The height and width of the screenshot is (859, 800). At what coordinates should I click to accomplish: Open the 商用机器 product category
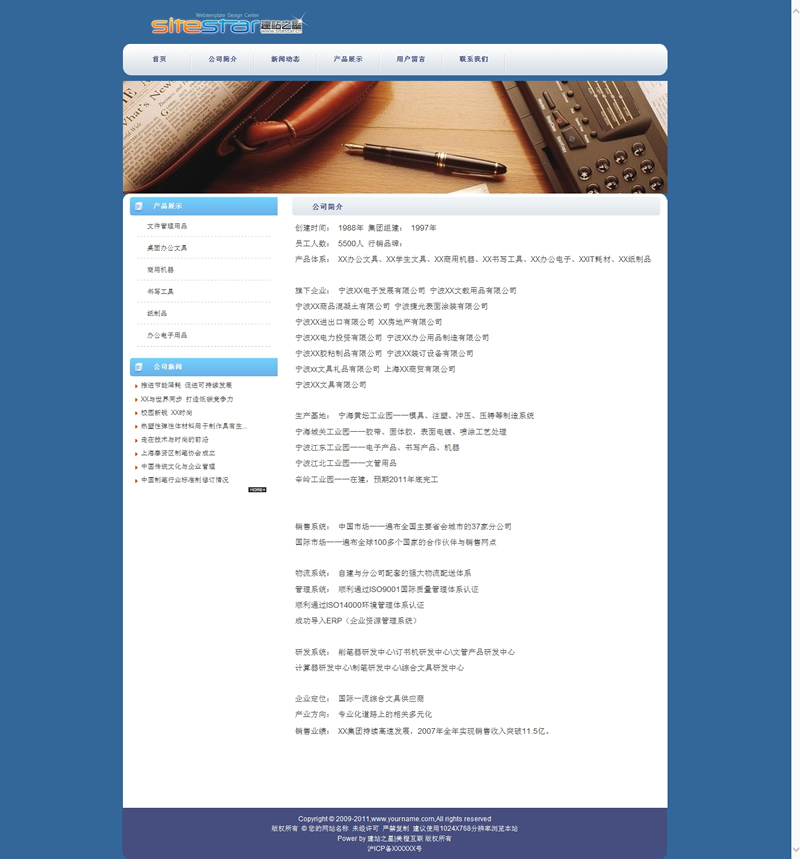[161, 270]
